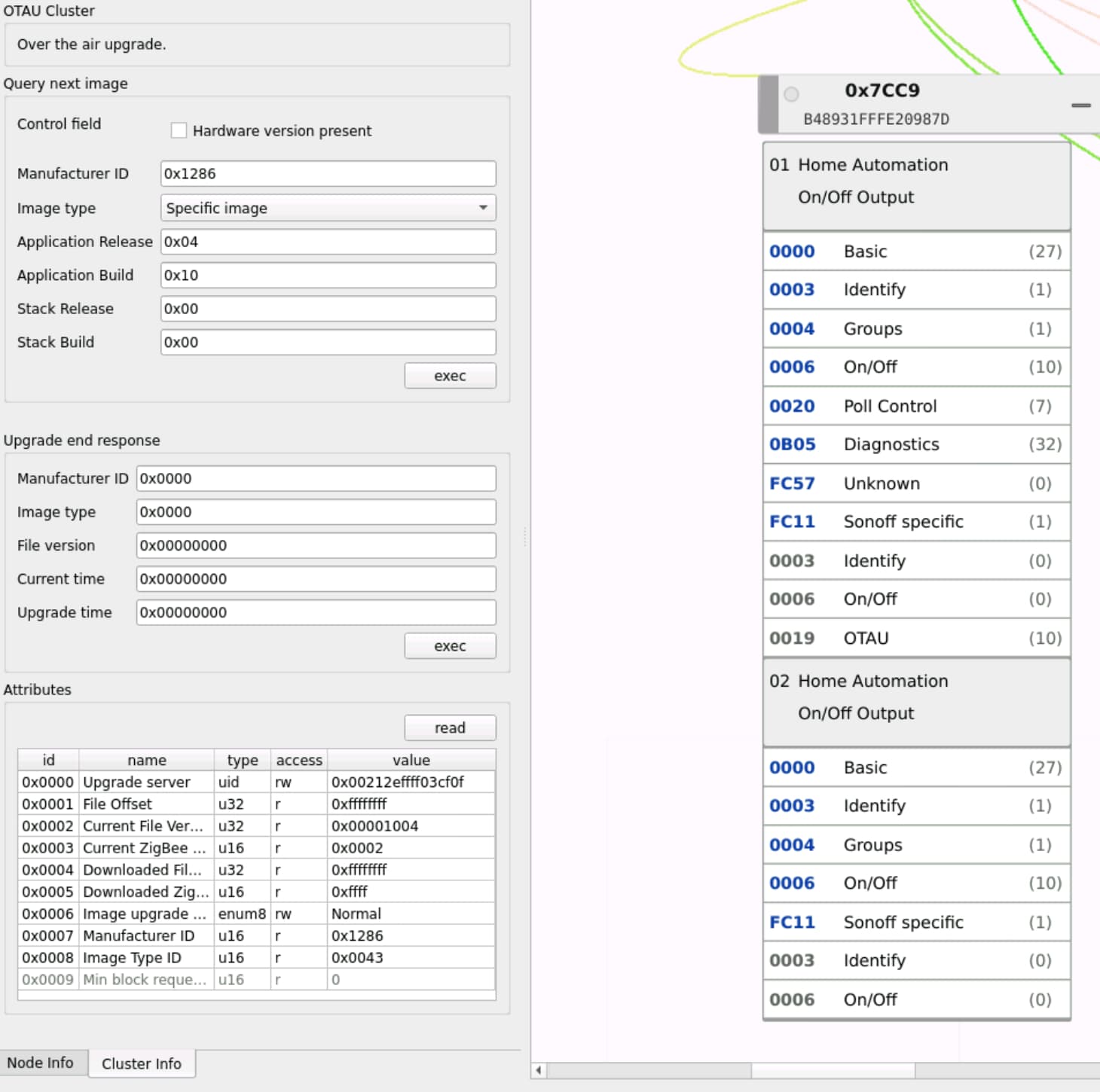
Task: Select the 0019 OTAU cluster
Action: point(915,638)
